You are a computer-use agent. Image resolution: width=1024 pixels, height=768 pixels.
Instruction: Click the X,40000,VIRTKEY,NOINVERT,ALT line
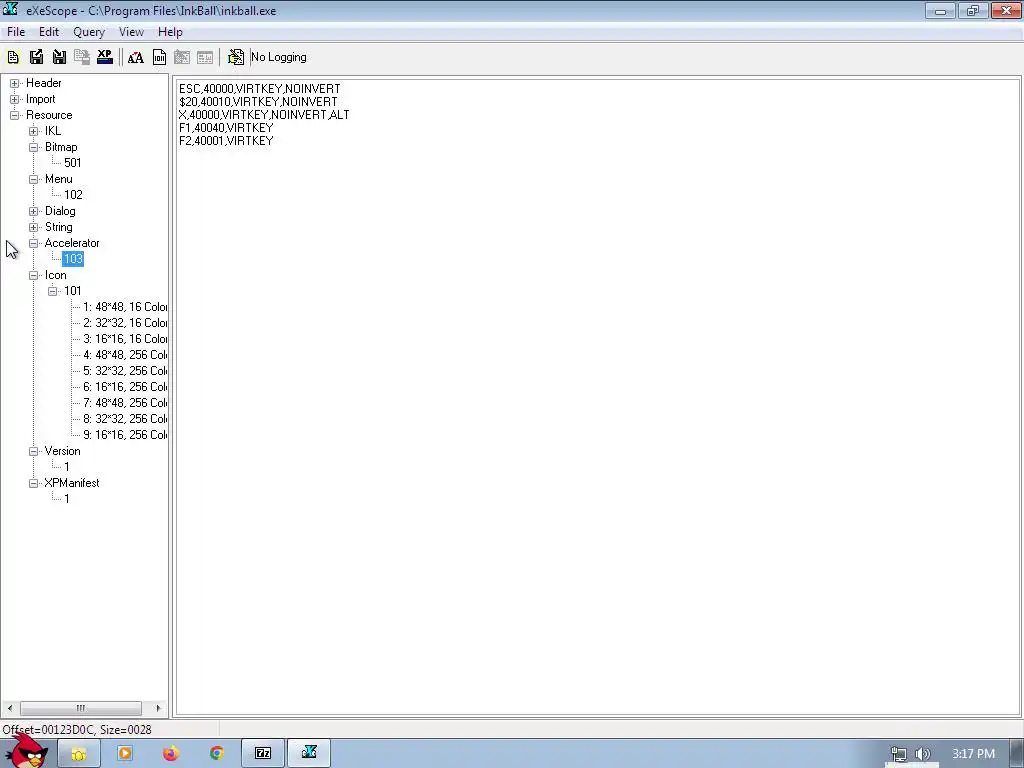(264, 115)
